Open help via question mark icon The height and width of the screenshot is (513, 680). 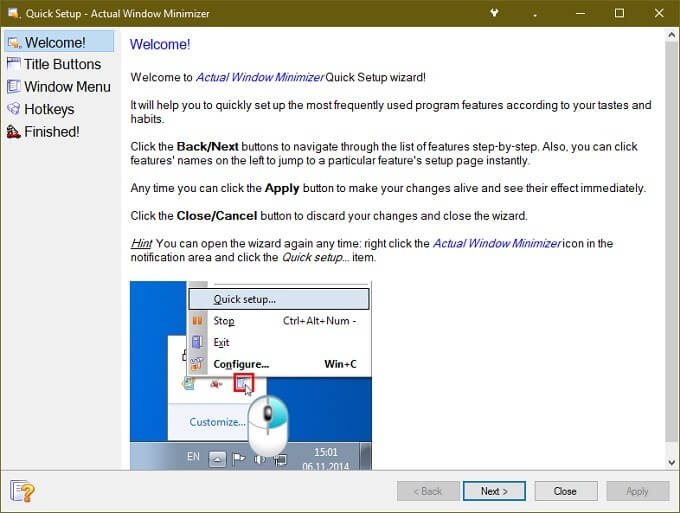coord(22,491)
